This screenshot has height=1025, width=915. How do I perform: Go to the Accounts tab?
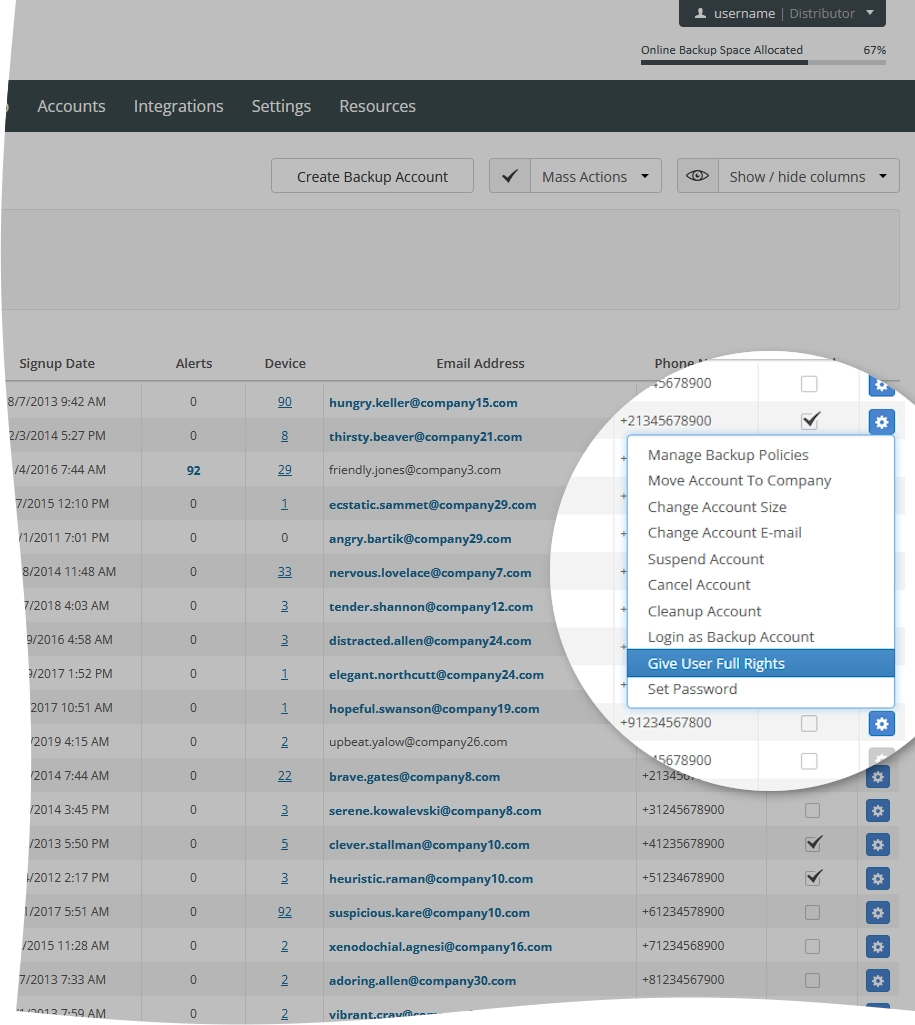click(x=71, y=106)
